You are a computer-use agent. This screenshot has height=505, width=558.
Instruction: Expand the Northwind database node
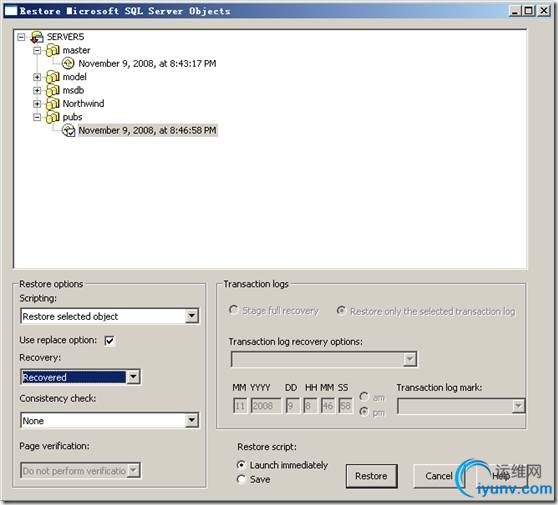[x=37, y=104]
